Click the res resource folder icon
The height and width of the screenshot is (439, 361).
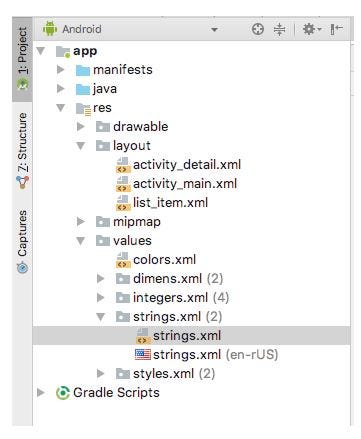(83, 109)
